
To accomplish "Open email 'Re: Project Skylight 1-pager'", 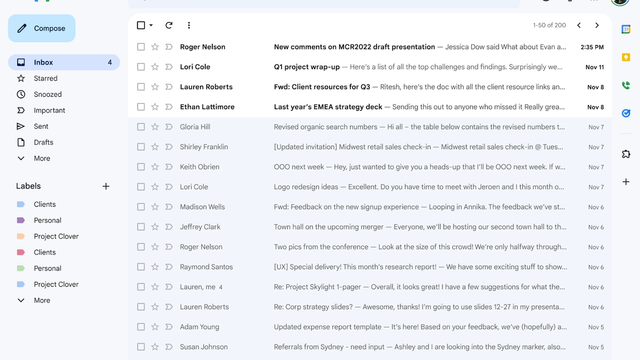I will pos(370,287).
